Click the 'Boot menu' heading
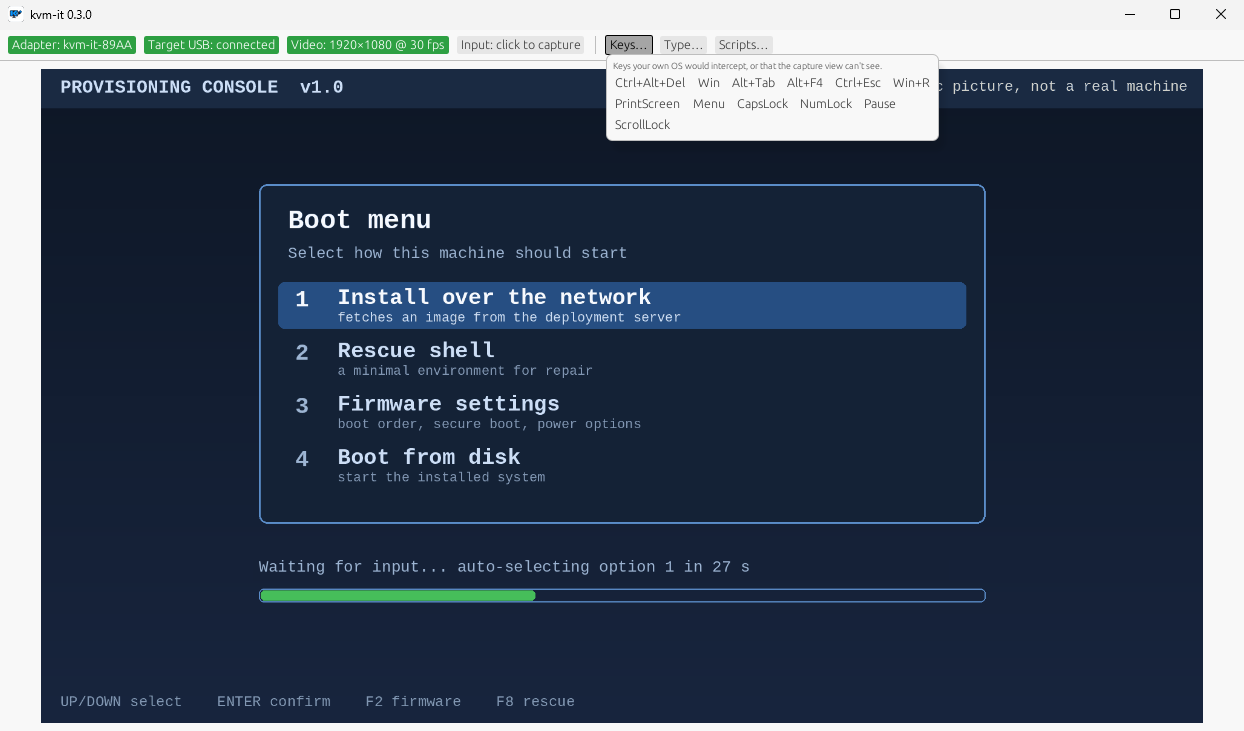This screenshot has width=1244, height=731. (x=360, y=220)
